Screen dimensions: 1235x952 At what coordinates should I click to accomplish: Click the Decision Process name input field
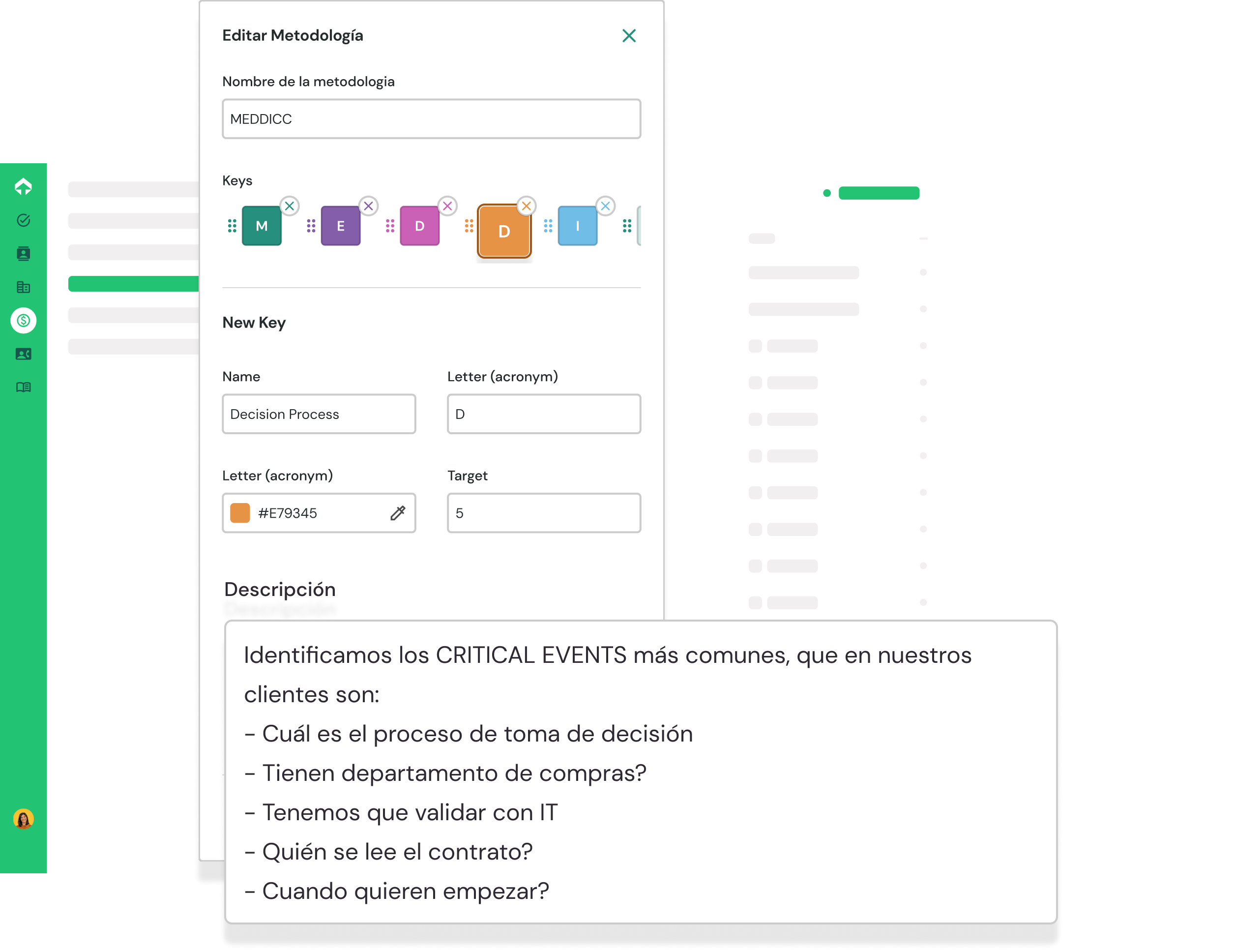click(x=318, y=413)
